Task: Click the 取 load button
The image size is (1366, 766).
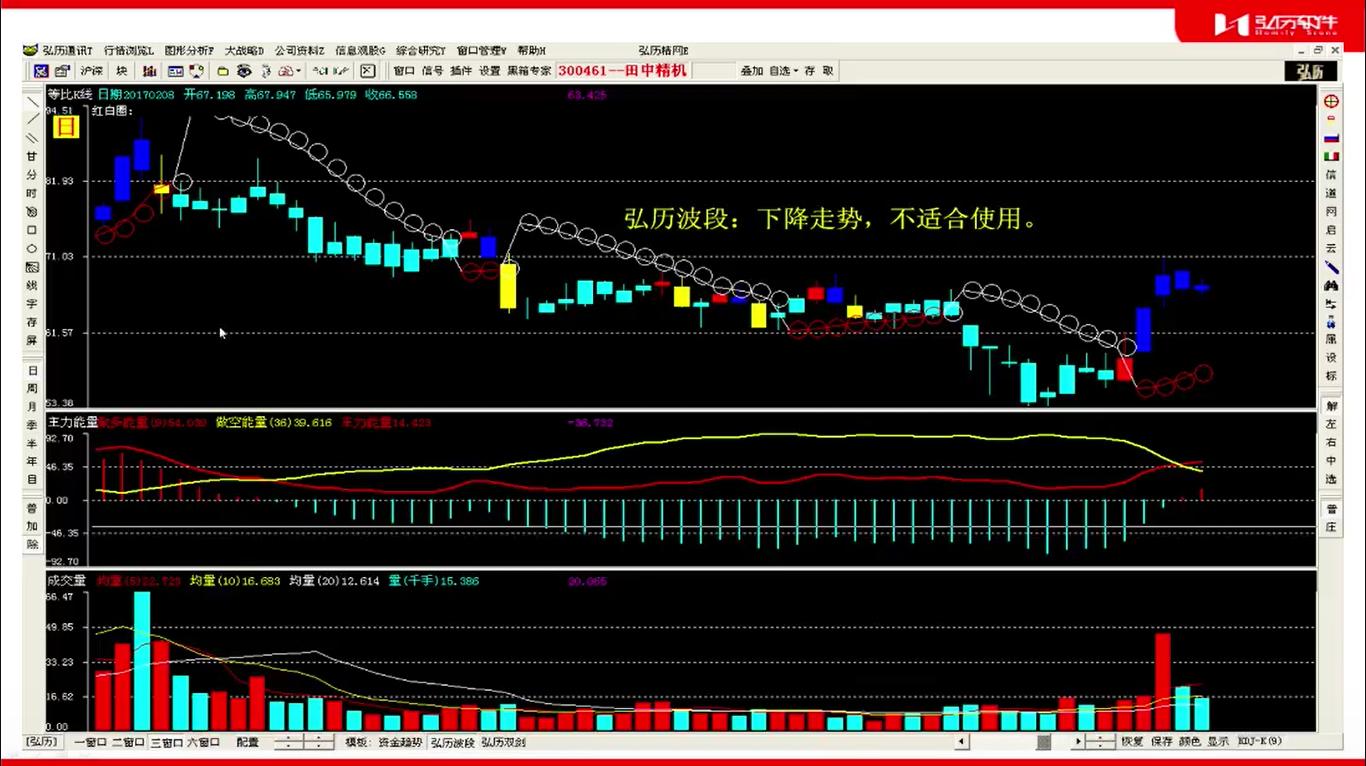Action: pos(828,71)
